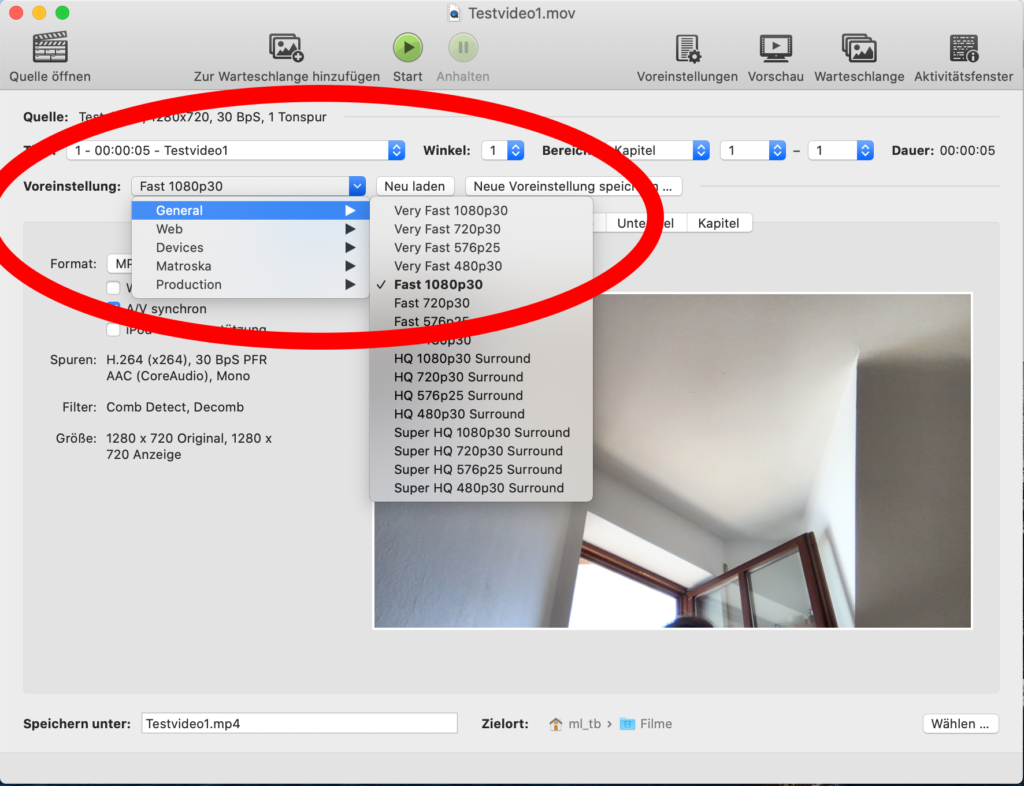
Task: Click the Speichern unter filename field
Action: [299, 724]
